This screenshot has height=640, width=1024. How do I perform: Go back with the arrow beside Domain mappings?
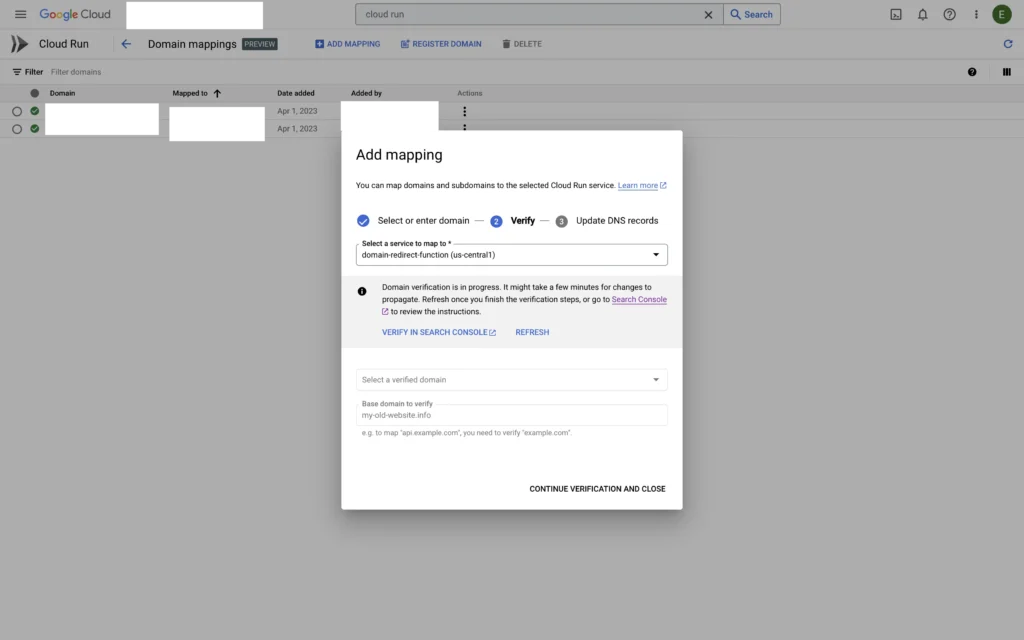pyautogui.click(x=126, y=44)
